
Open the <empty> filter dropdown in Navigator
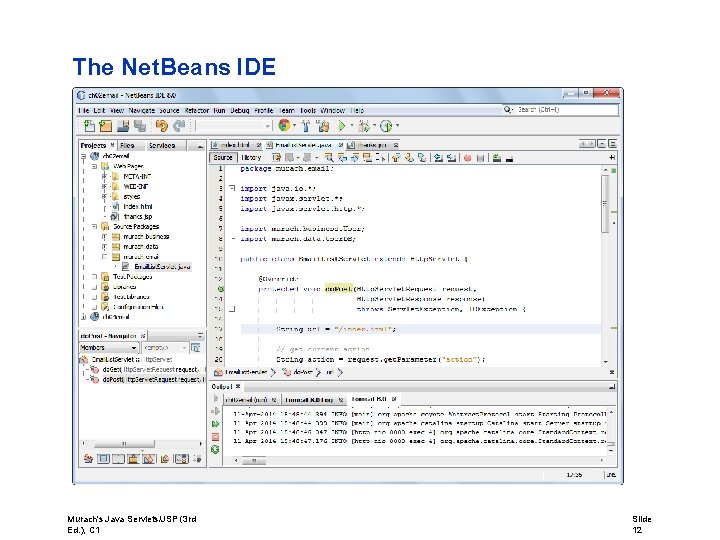point(164,348)
